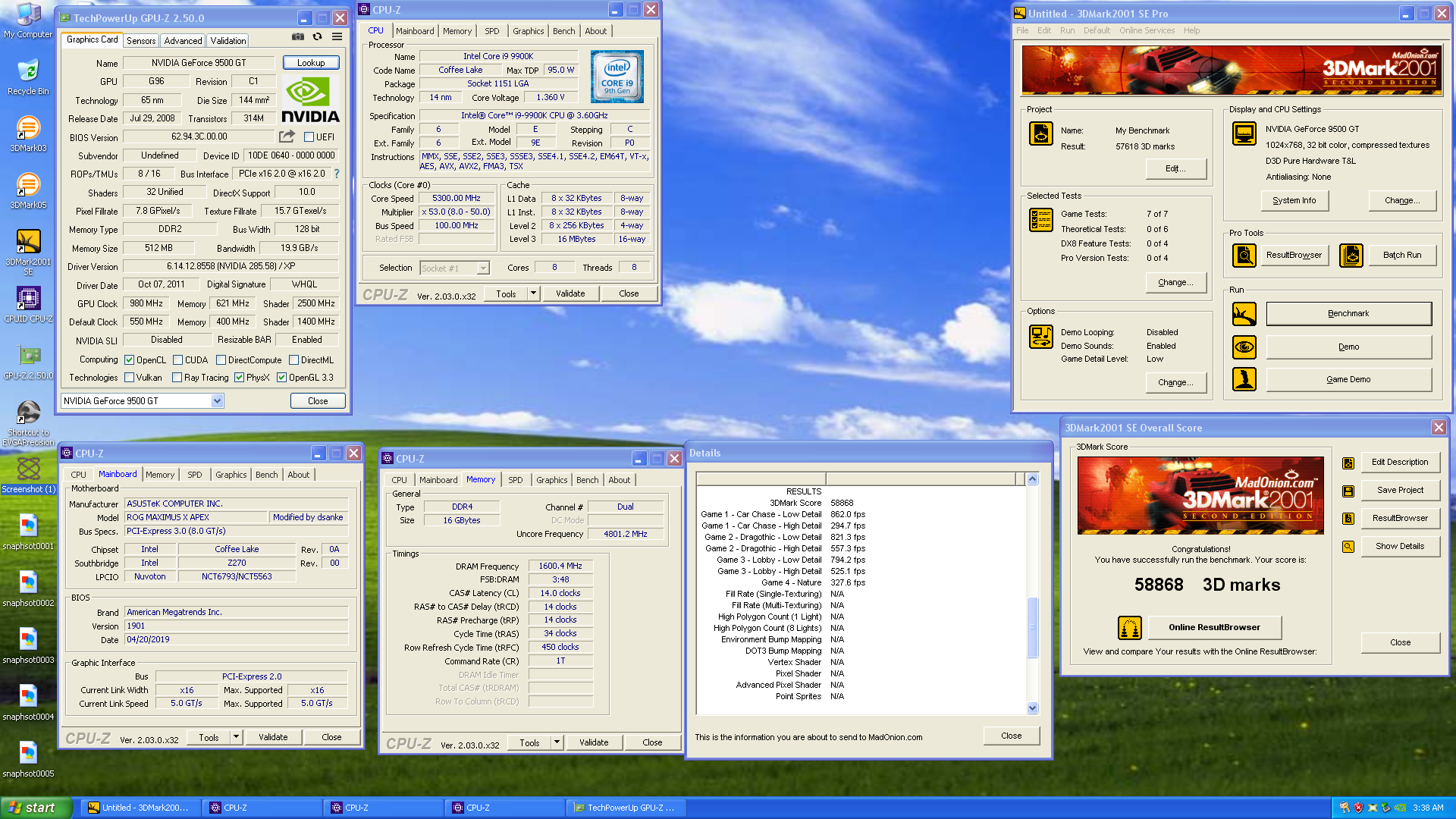The image size is (1456, 819).
Task: Click Game Demo button
Action: coord(1348,380)
